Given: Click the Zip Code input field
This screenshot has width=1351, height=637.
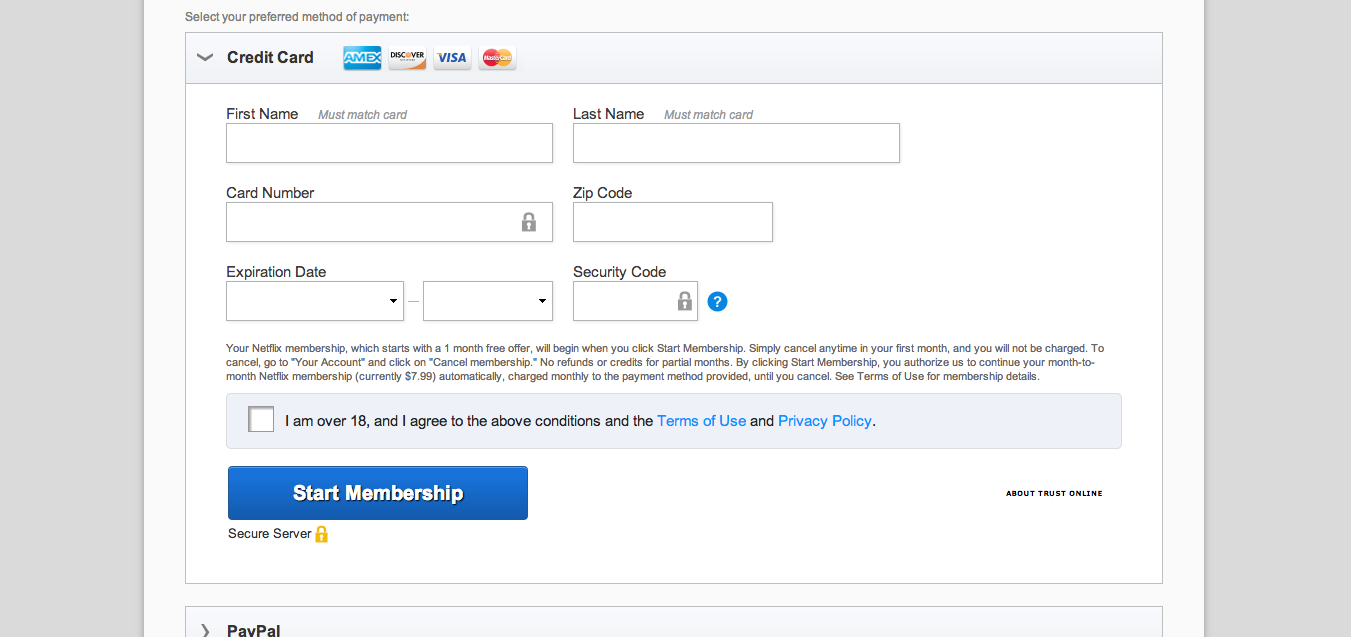Looking at the screenshot, I should coord(673,222).
